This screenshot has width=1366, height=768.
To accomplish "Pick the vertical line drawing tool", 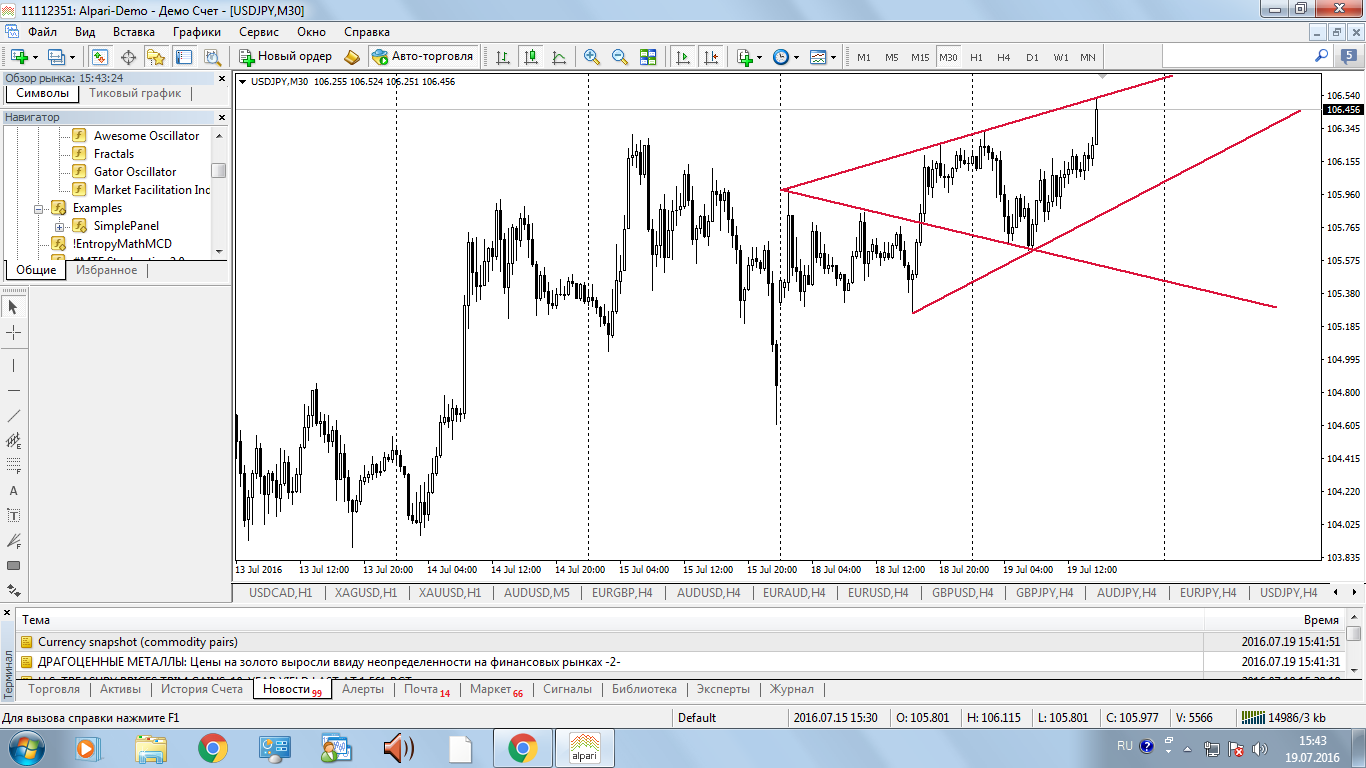I will [14, 365].
